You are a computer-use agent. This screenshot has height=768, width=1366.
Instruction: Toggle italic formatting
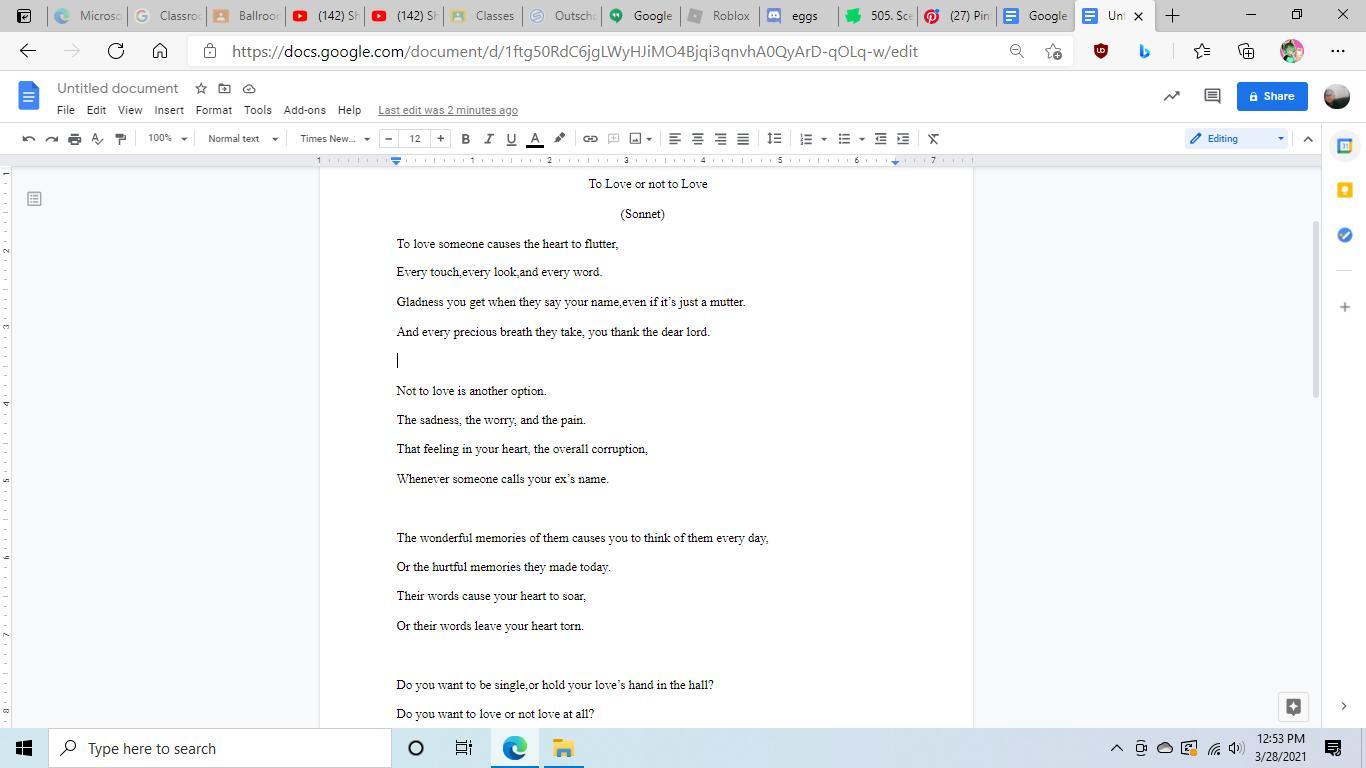tap(489, 139)
